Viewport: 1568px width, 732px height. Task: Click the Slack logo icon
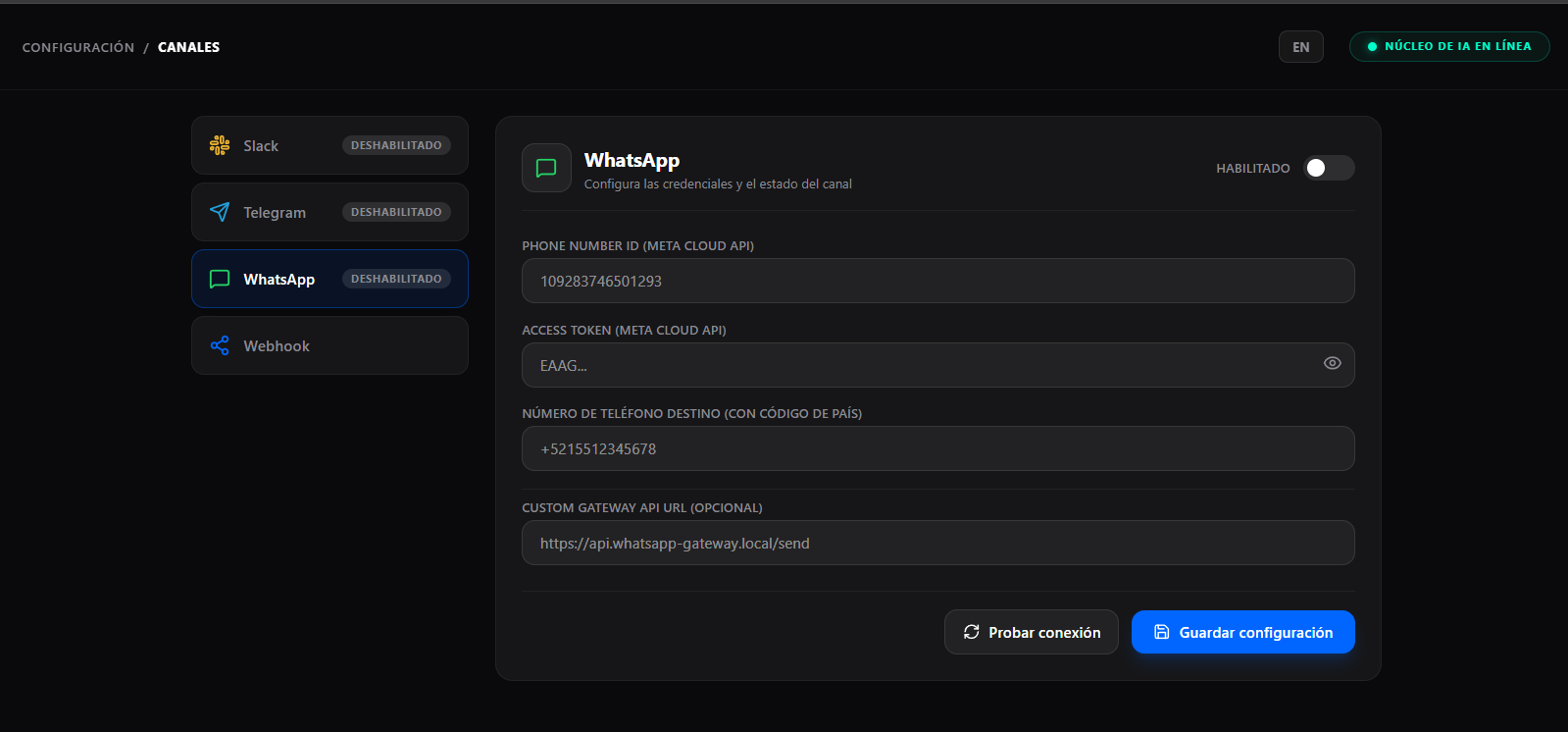click(220, 145)
